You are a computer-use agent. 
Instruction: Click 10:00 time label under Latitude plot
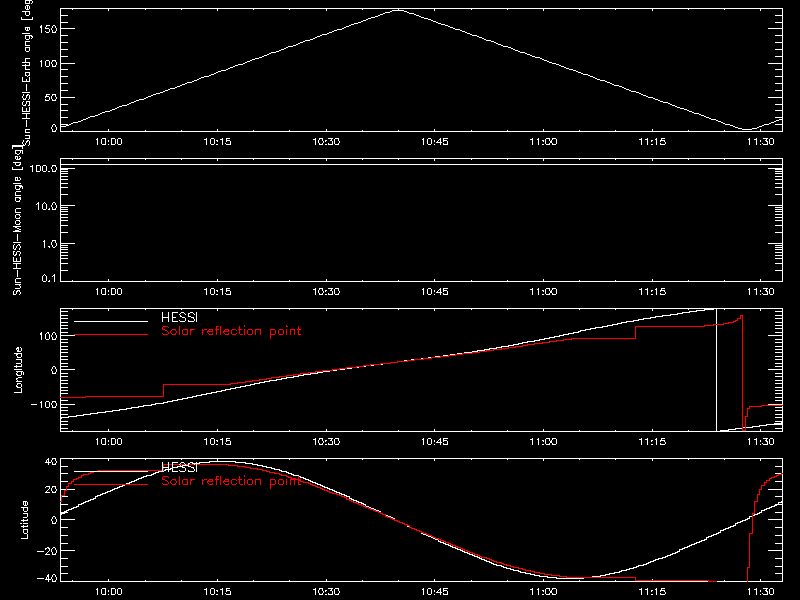(109, 592)
